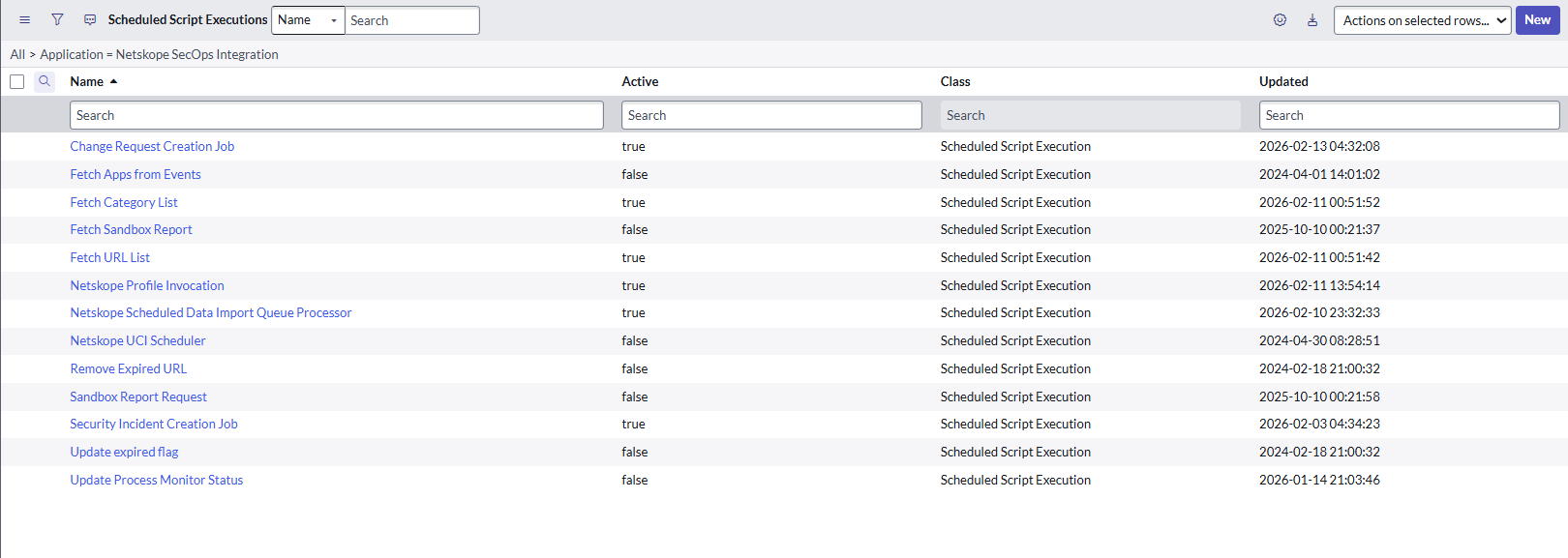This screenshot has height=558, width=1568.
Task: Click the Name column search box
Action: tap(337, 115)
